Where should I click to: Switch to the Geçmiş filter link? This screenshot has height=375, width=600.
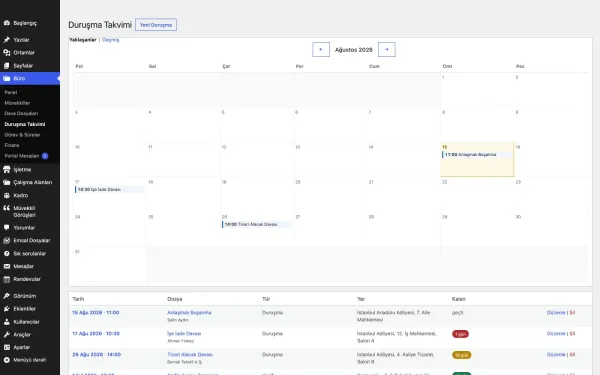click(x=111, y=40)
